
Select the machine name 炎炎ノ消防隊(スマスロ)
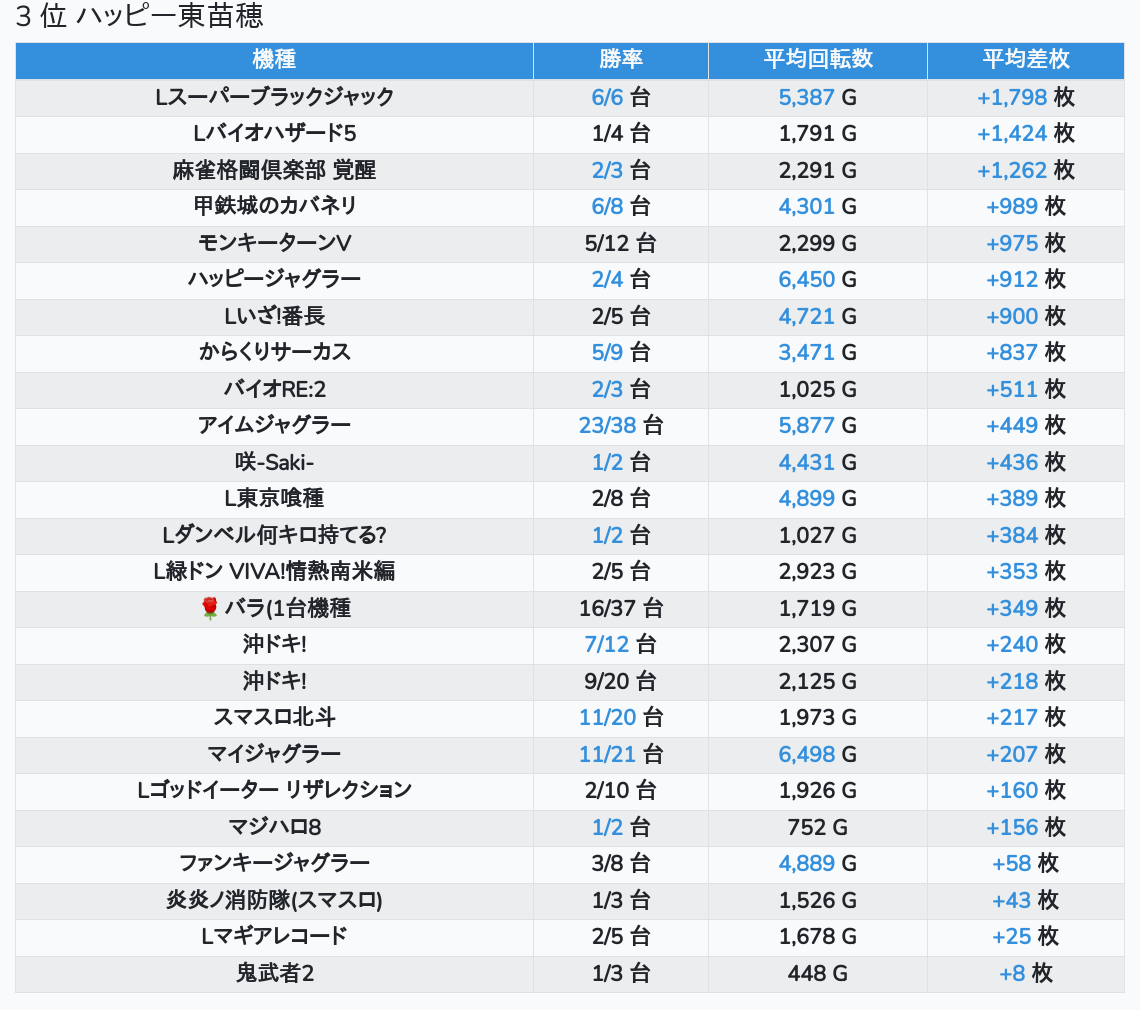tap(274, 900)
